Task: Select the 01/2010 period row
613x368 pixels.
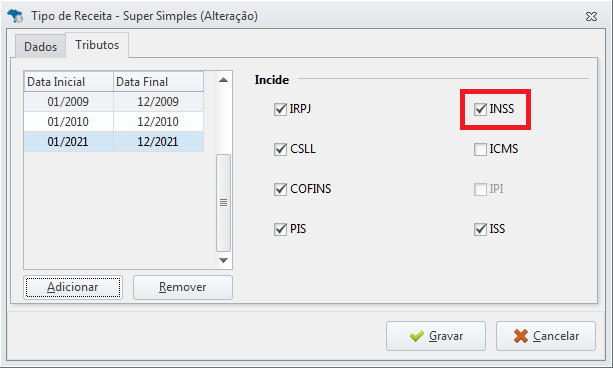Action: pos(114,122)
